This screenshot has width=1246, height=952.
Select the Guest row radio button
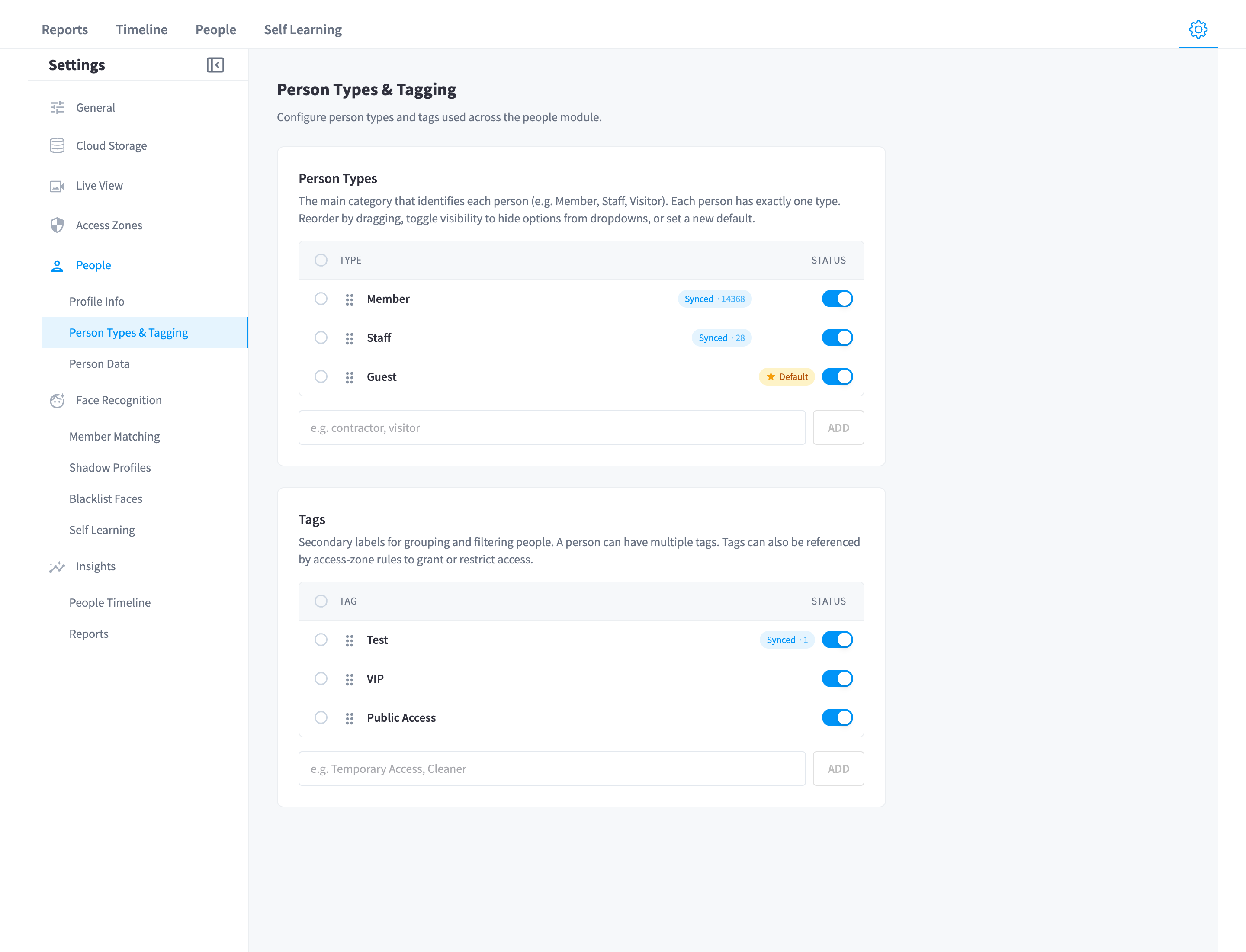pos(321,377)
